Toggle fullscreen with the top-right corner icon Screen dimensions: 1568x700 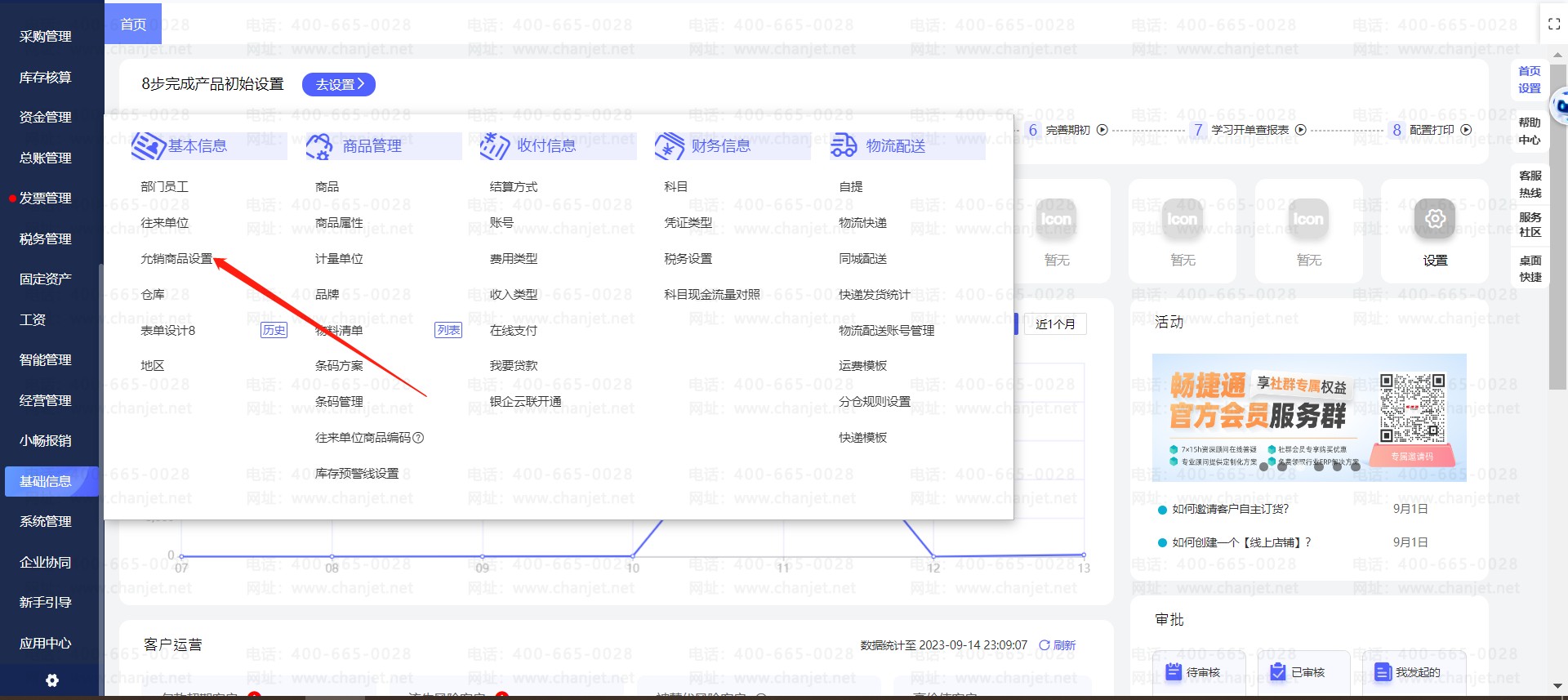coord(1554,25)
